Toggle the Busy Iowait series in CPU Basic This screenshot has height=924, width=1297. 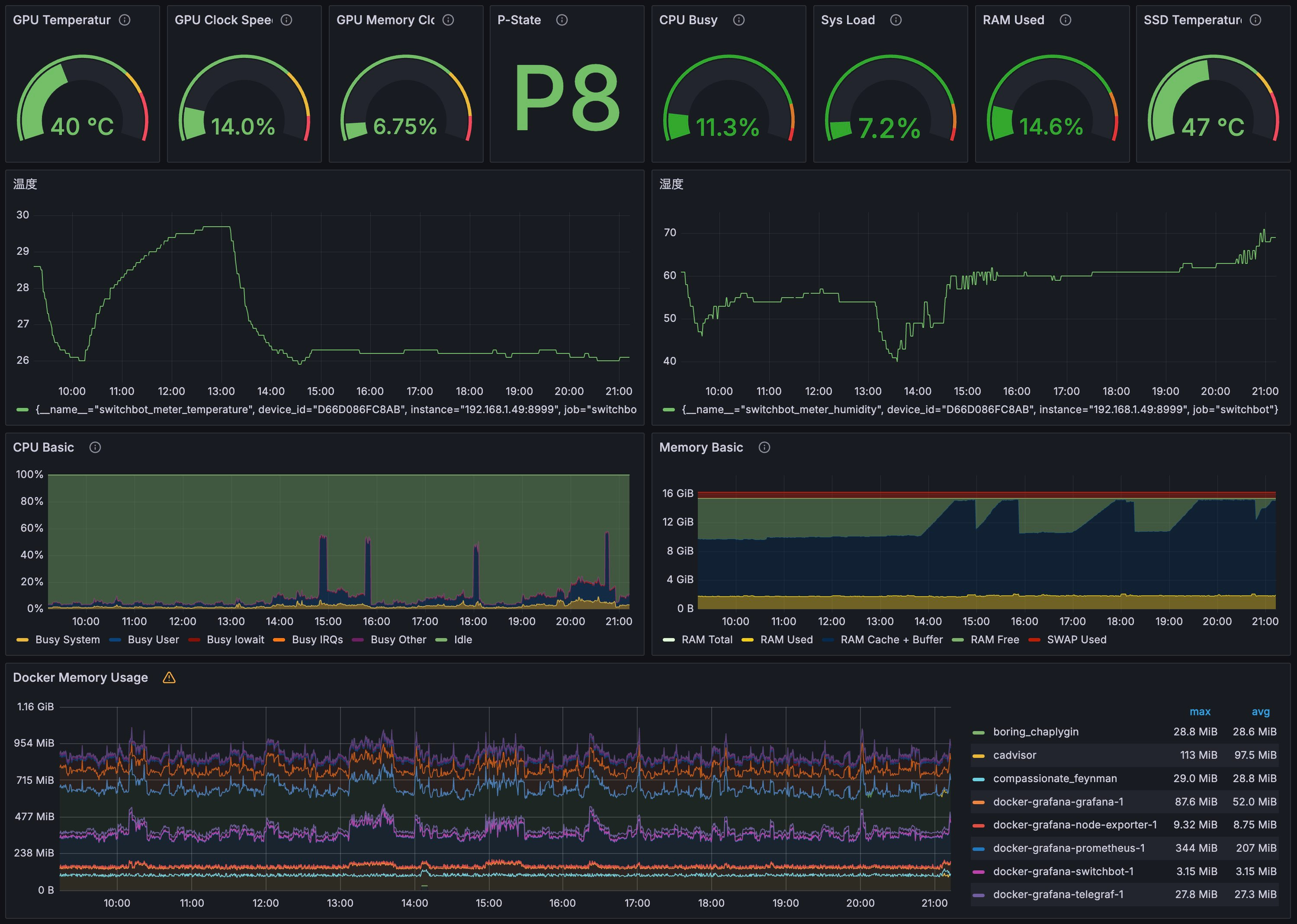point(235,639)
